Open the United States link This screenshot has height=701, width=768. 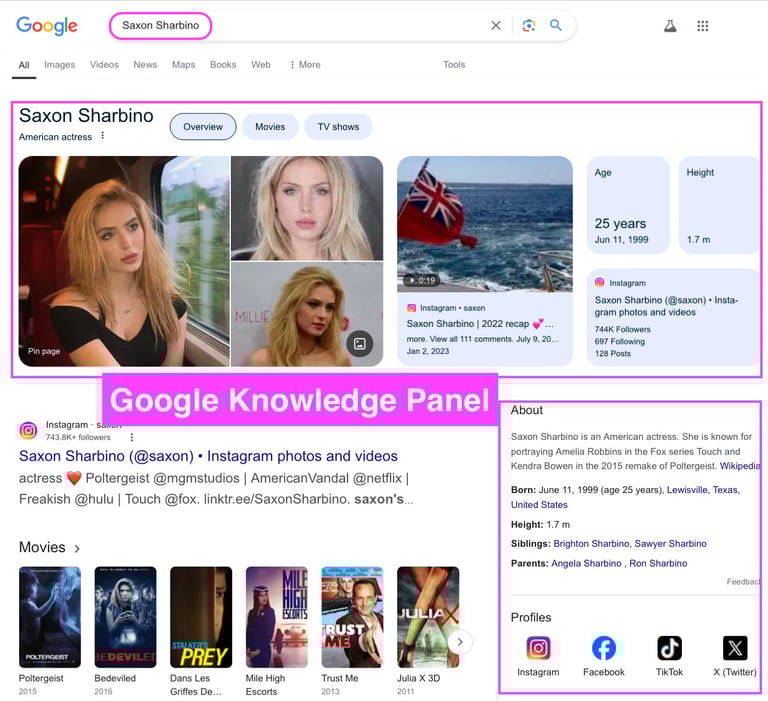[x=539, y=505]
